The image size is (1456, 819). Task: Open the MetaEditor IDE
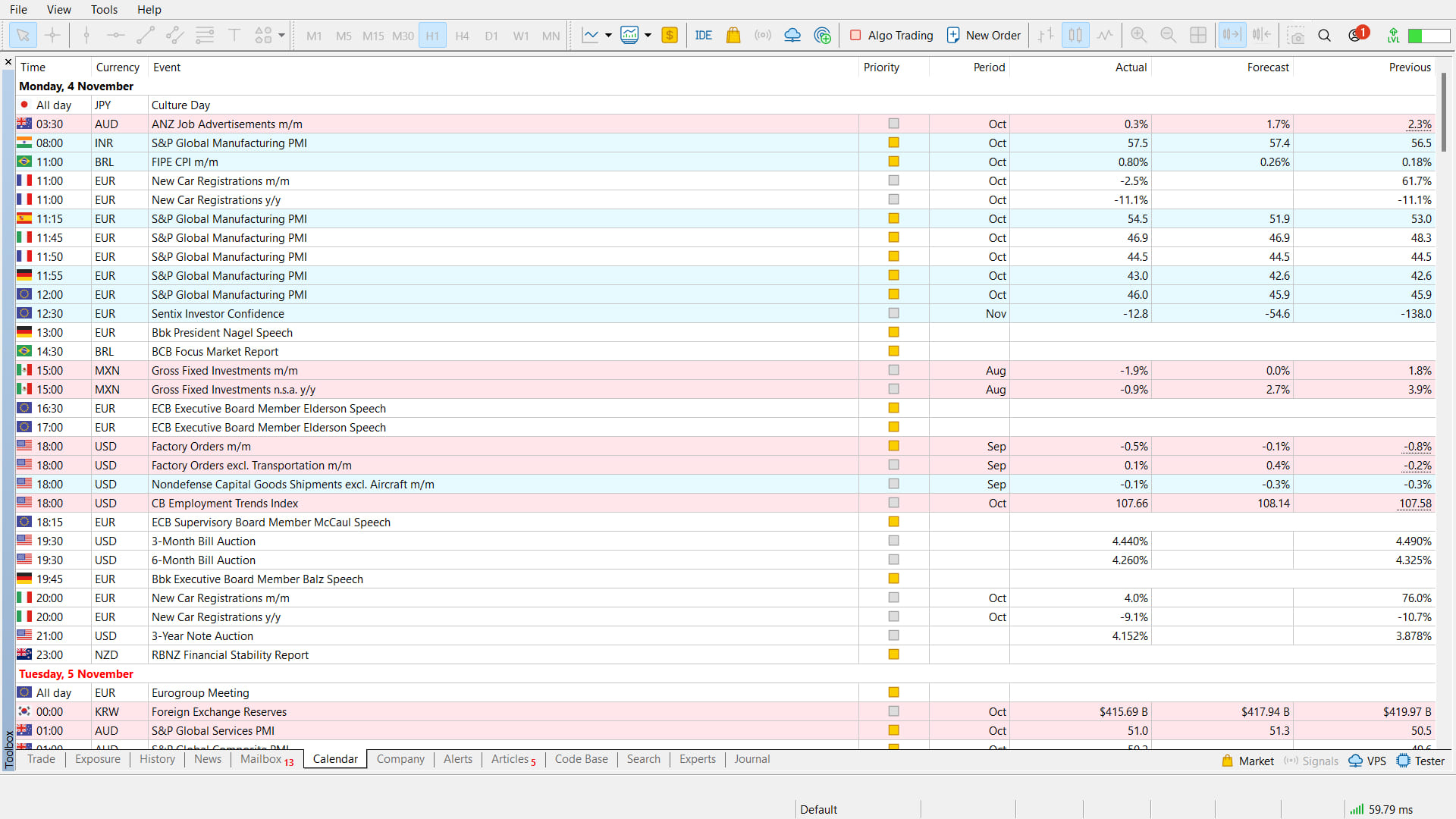click(x=704, y=35)
